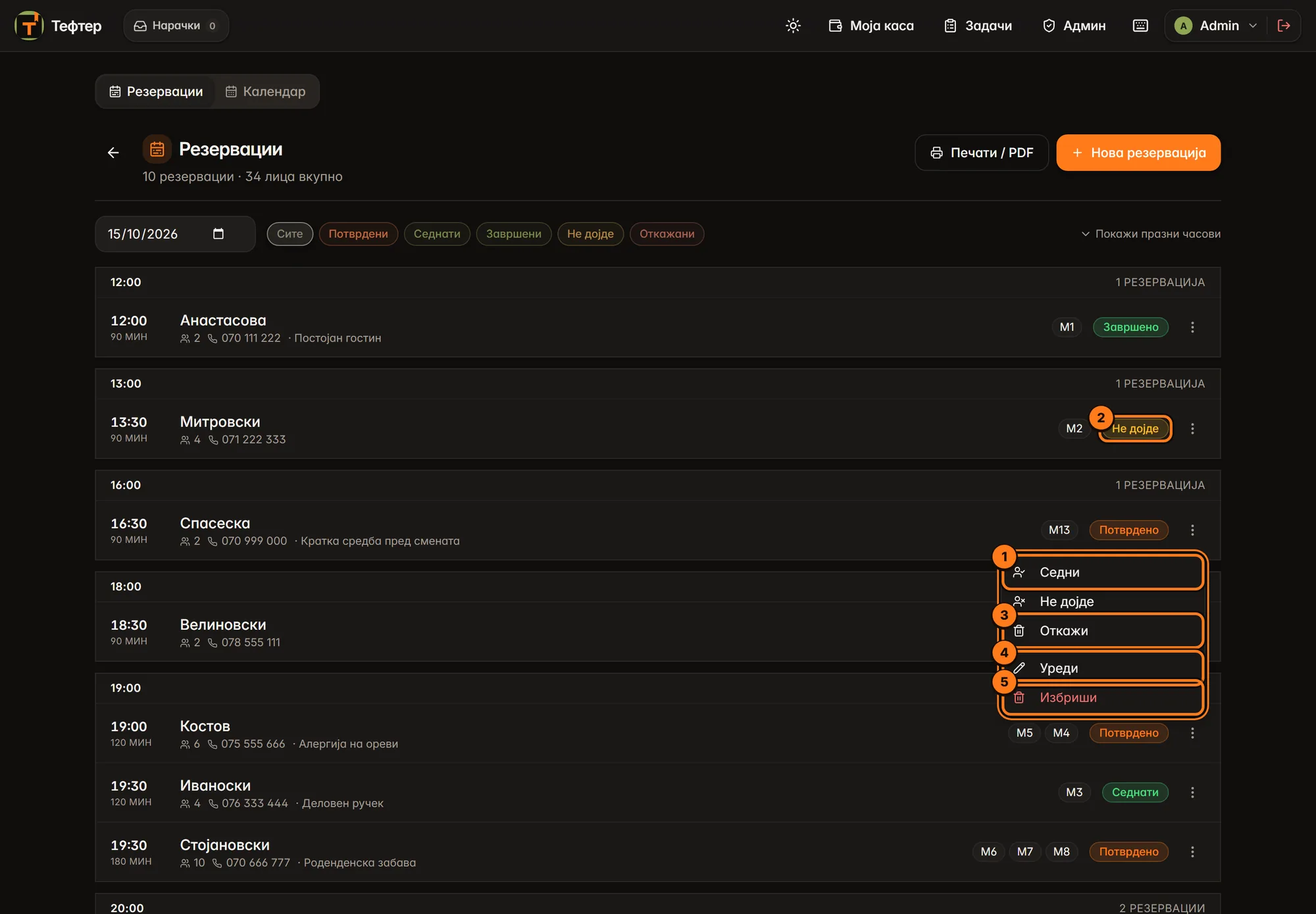Choose Седни in the context menu
The image size is (1316, 914).
coord(1103,572)
